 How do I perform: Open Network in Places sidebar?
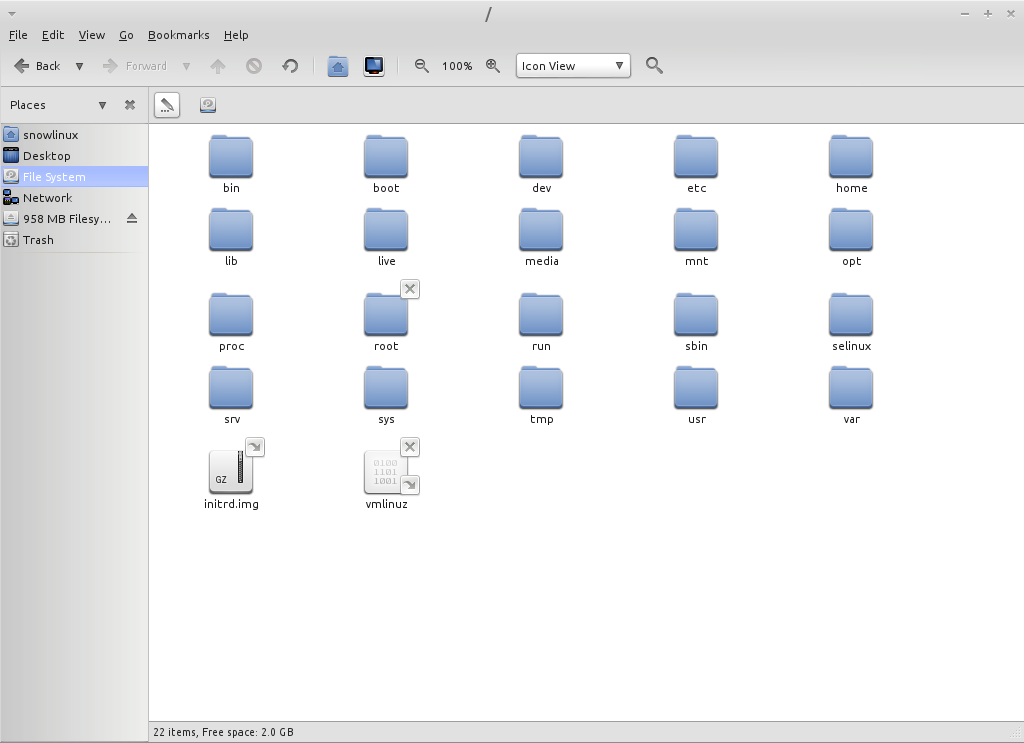pos(74,198)
